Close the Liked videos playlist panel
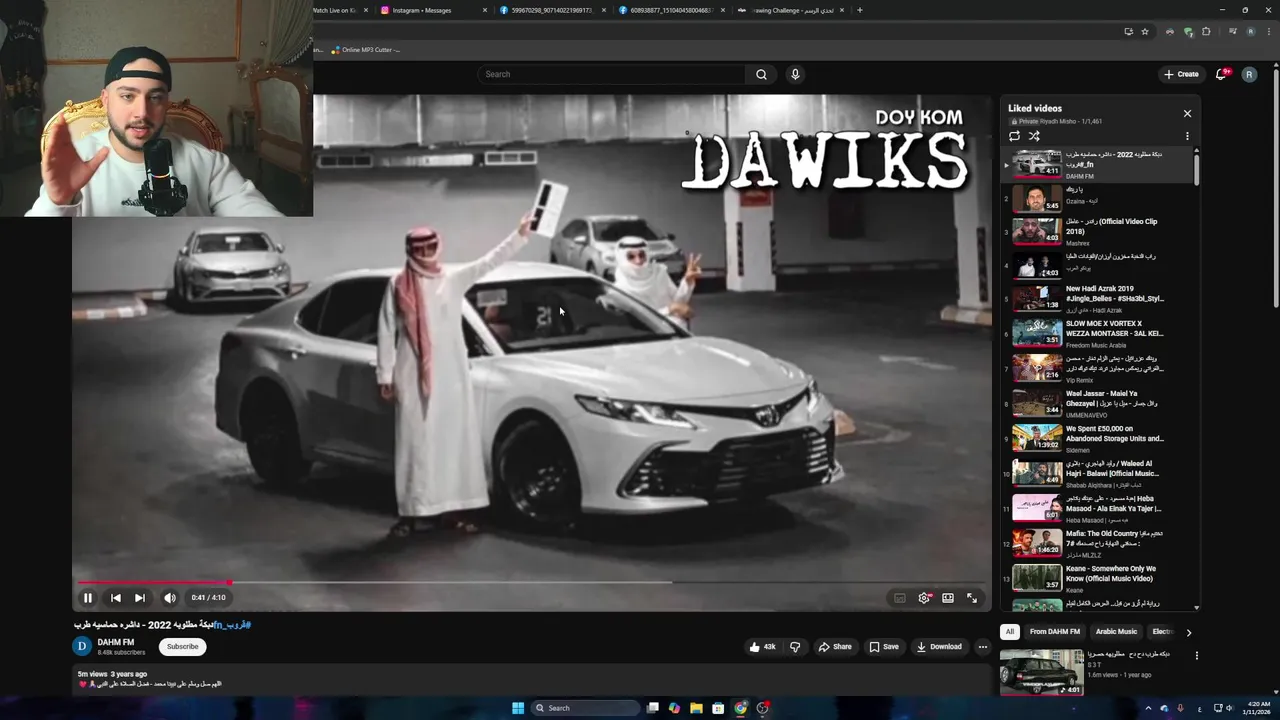Image resolution: width=1280 pixels, height=720 pixels. click(x=1187, y=114)
